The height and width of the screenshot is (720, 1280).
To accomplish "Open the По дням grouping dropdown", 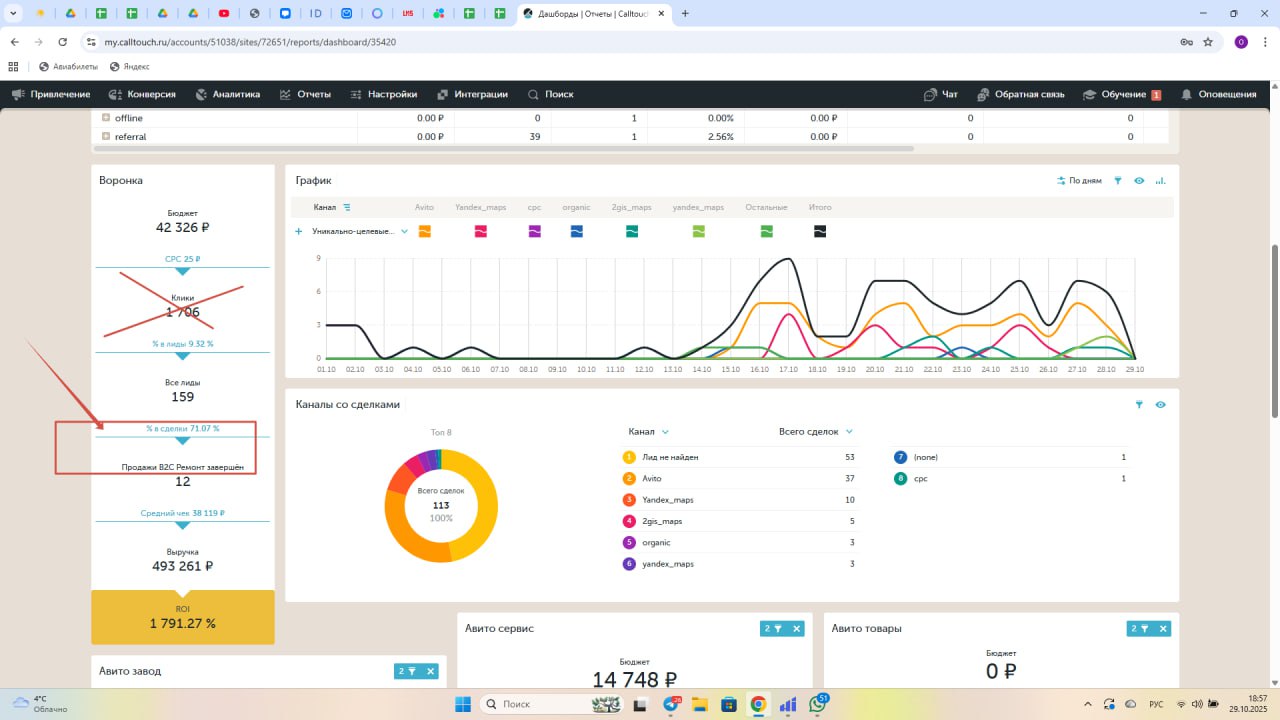I will (x=1079, y=181).
